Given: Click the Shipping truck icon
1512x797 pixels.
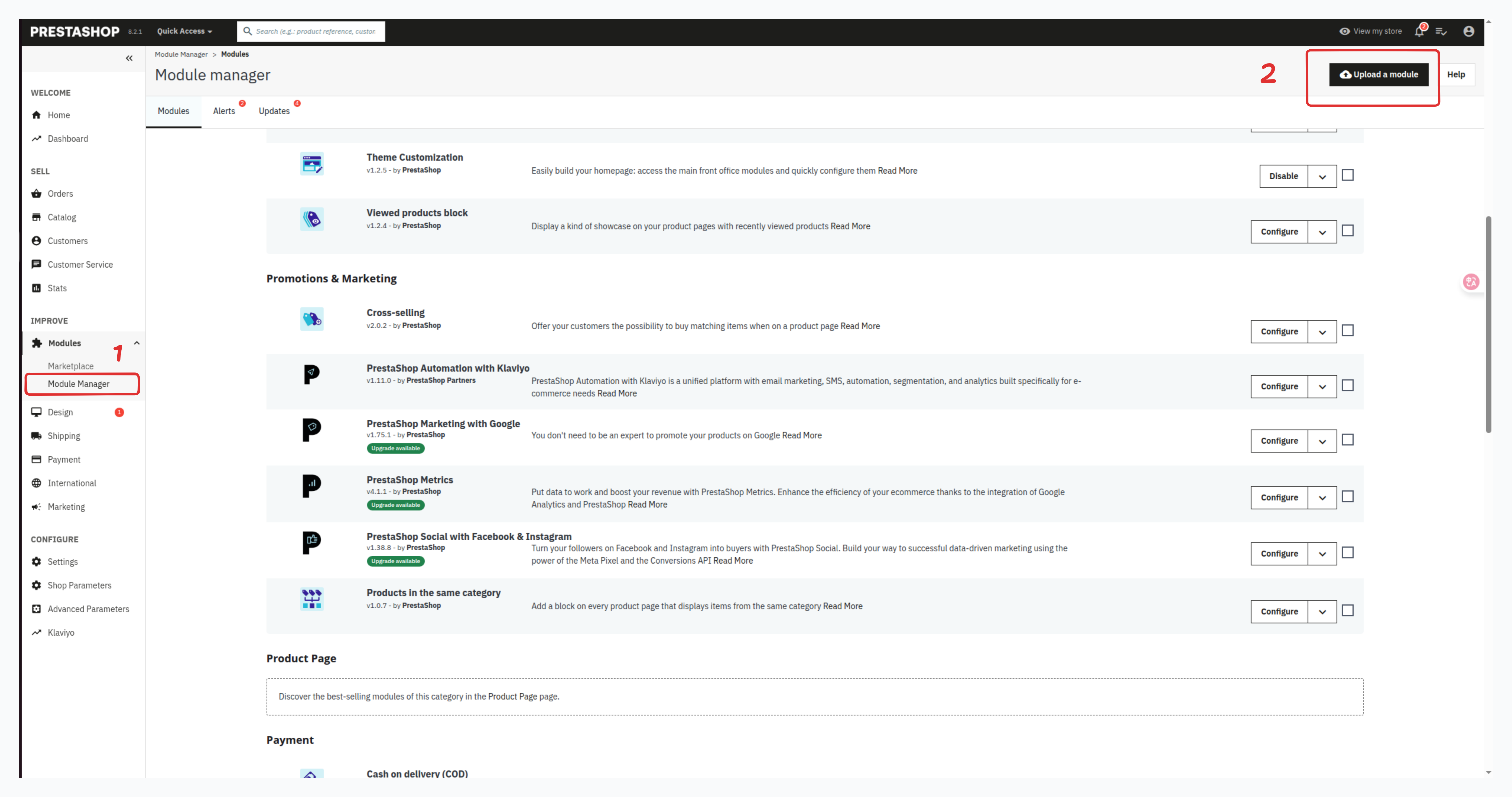Looking at the screenshot, I should click(36, 435).
